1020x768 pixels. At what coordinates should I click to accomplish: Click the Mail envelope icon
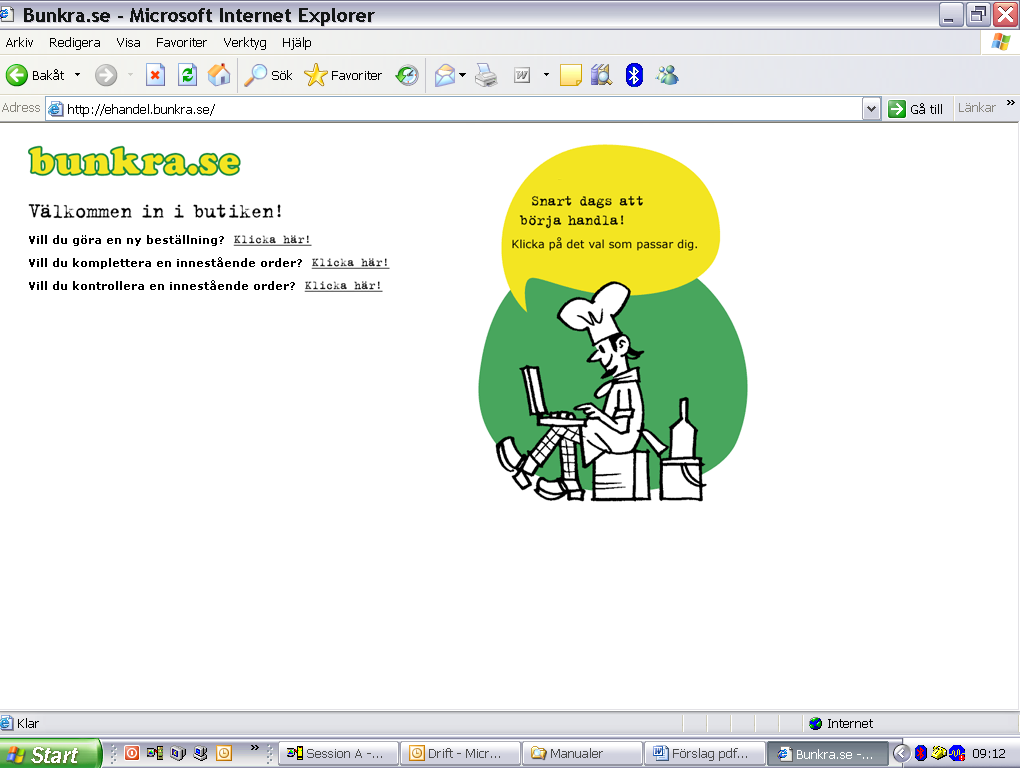pos(445,75)
